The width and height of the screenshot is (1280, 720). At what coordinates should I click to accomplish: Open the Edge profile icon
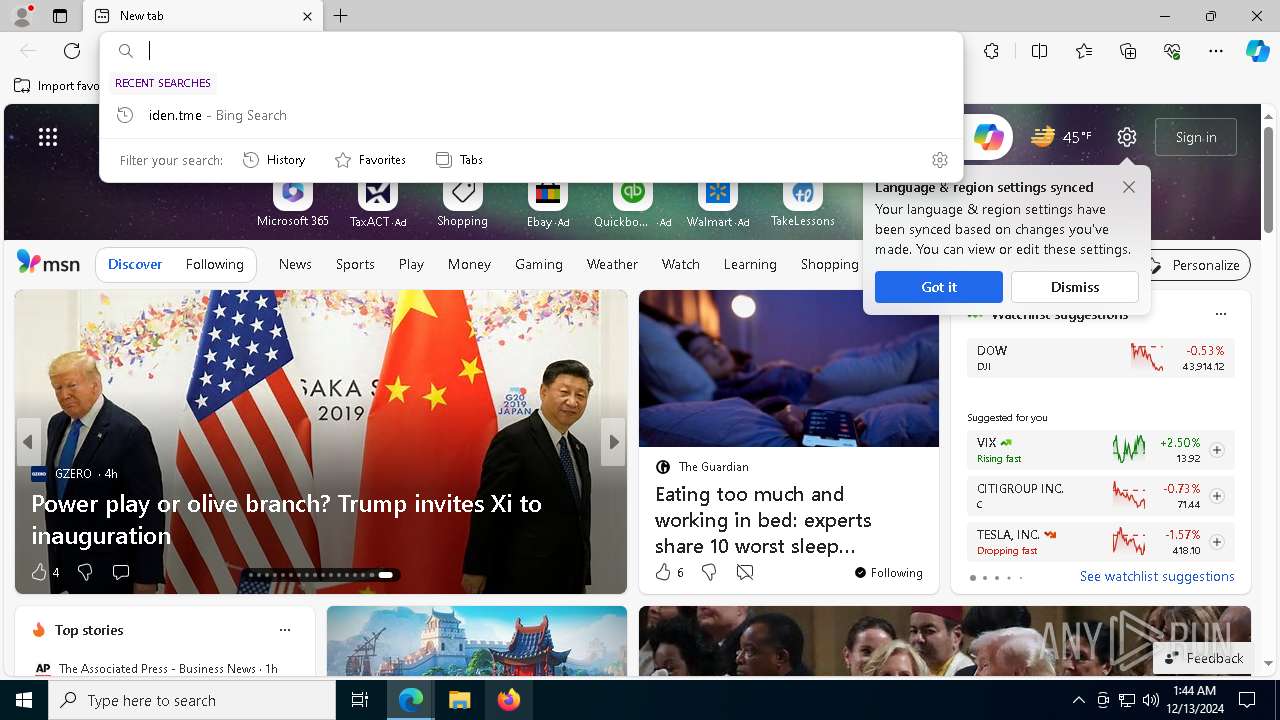21,16
